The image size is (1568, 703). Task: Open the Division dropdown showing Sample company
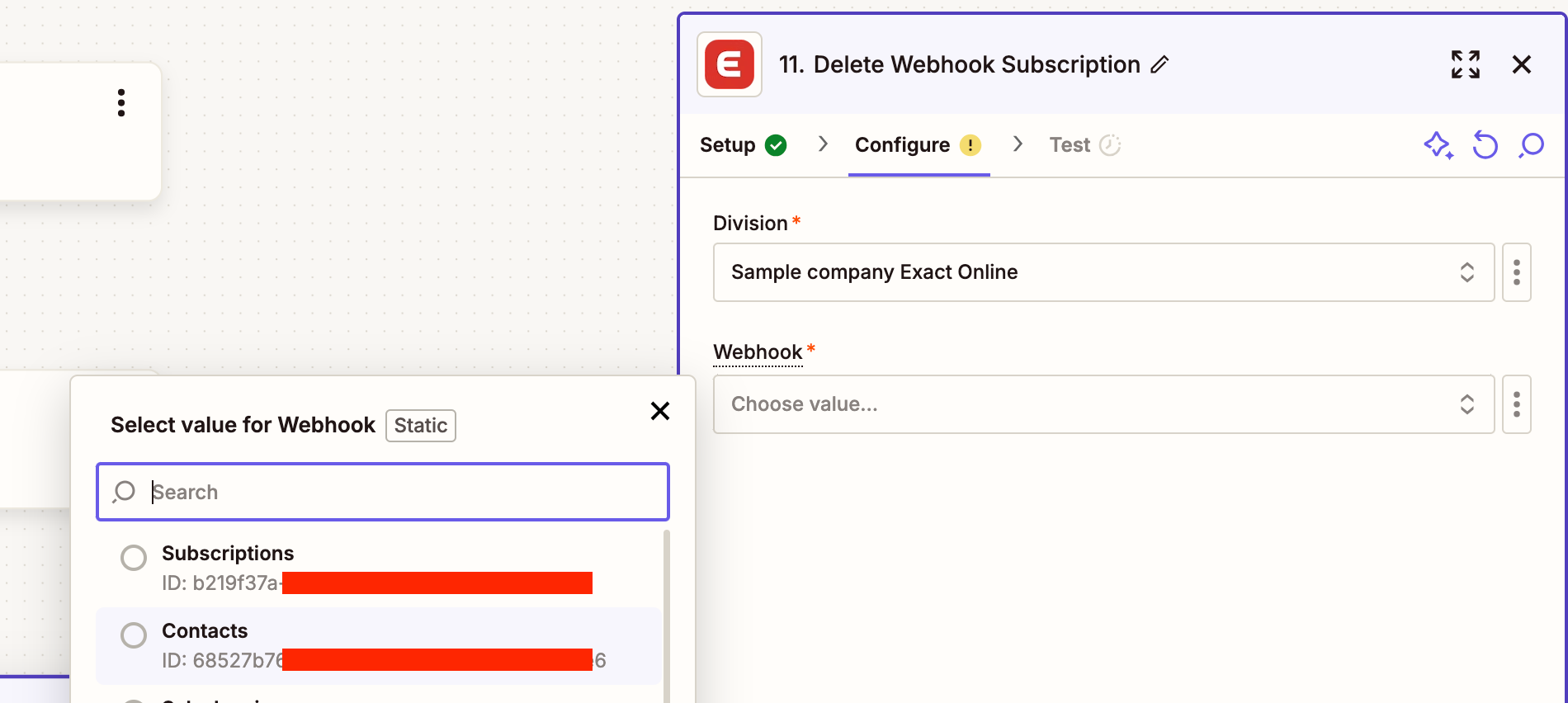pos(1103,272)
